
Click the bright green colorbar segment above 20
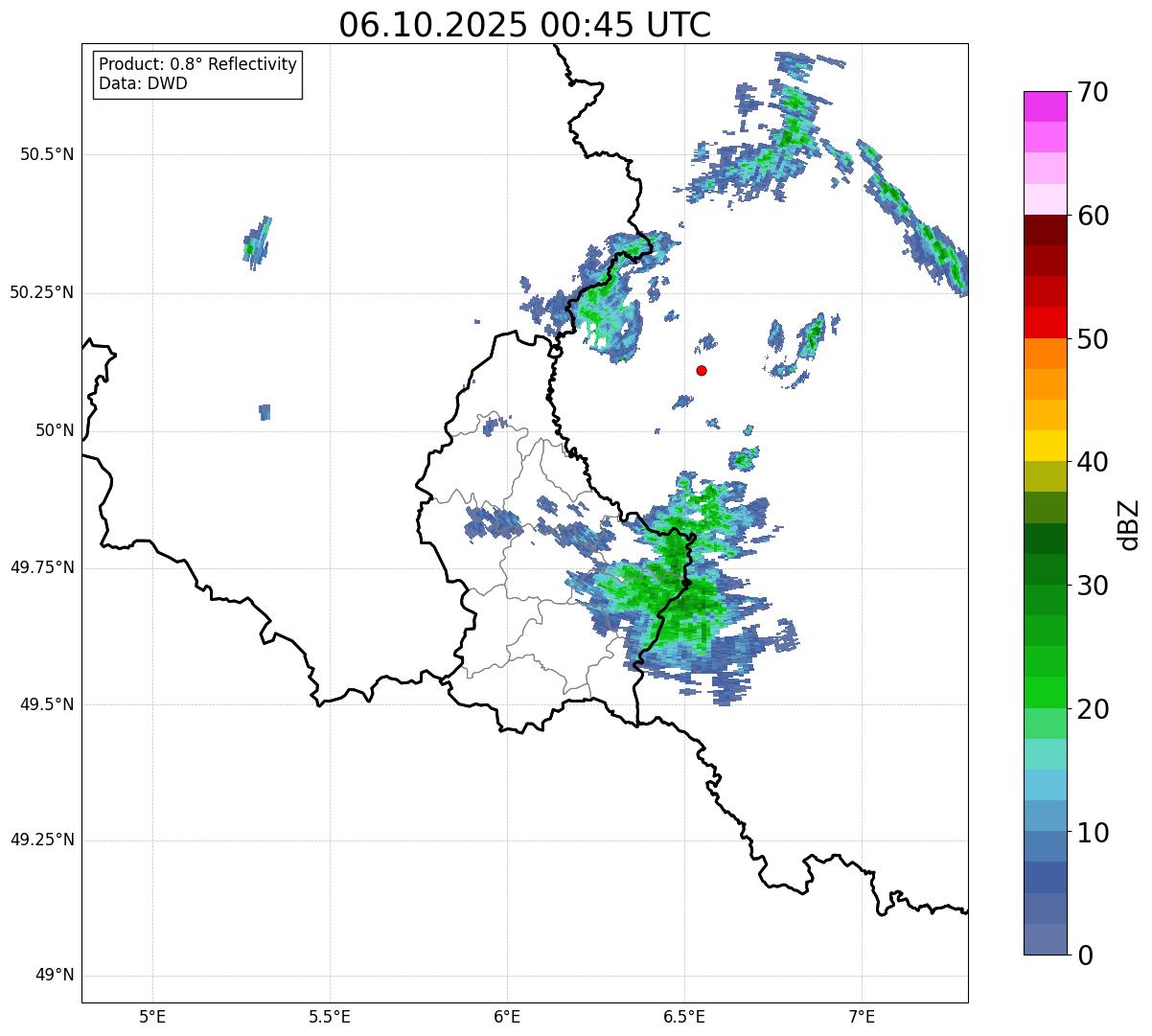pos(1045,693)
